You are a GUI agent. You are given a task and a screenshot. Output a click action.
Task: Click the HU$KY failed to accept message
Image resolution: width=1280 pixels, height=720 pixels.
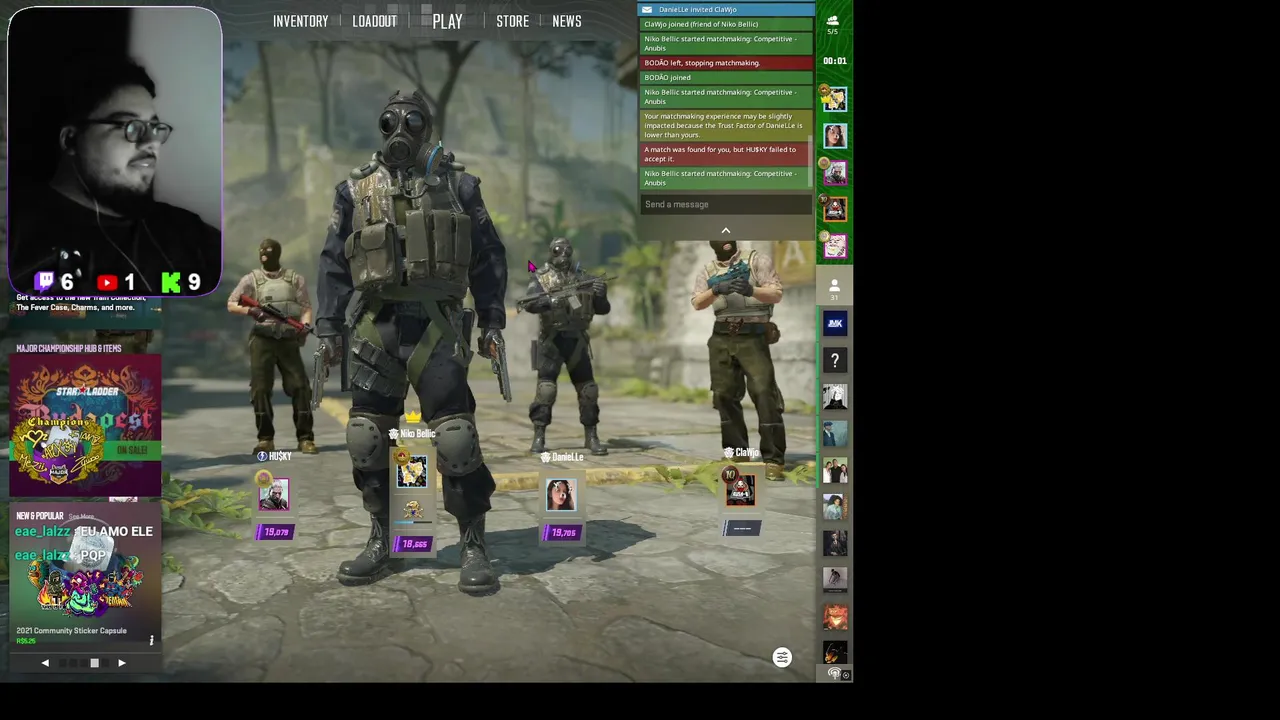click(x=726, y=154)
